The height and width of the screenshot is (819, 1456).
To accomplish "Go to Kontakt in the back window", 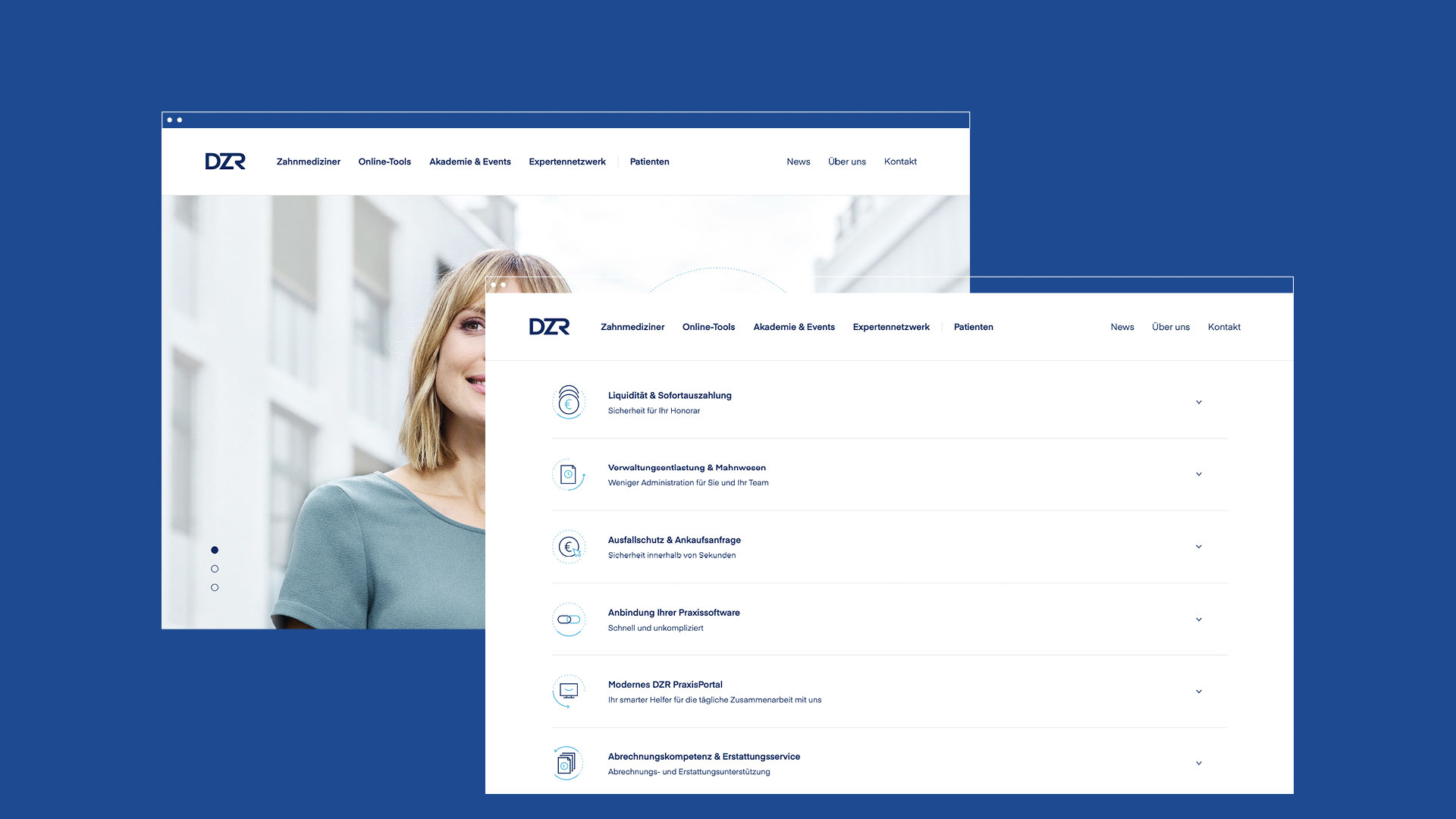I will [900, 162].
